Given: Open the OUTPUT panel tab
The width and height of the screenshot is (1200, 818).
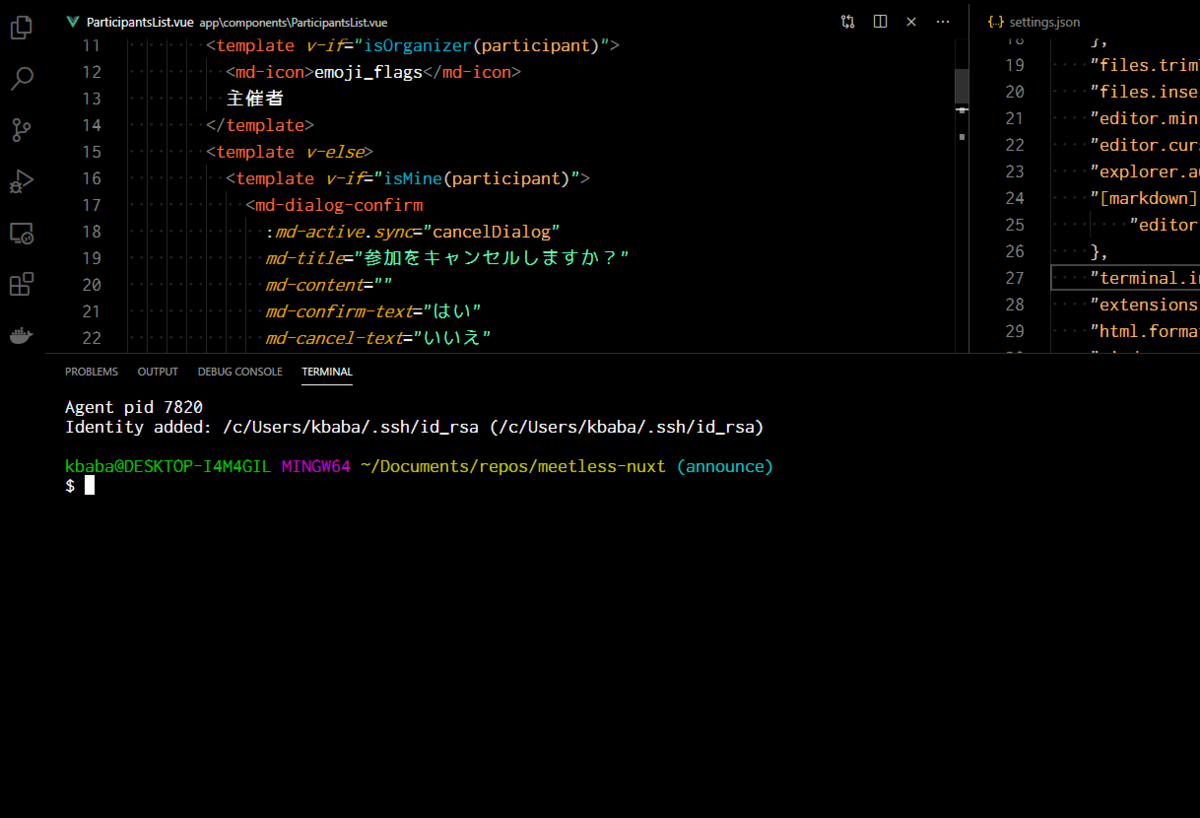Looking at the screenshot, I should coord(158,371).
